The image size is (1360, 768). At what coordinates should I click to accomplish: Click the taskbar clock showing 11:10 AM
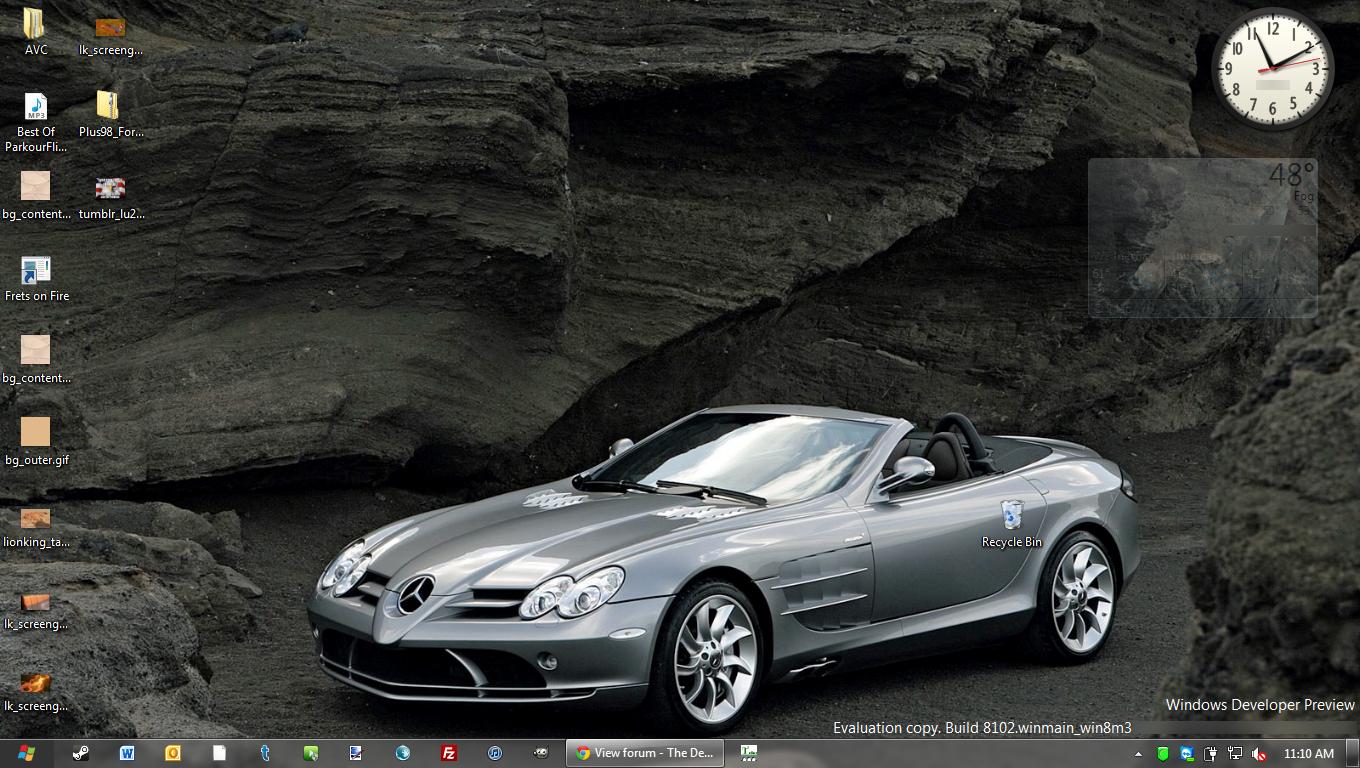1308,754
